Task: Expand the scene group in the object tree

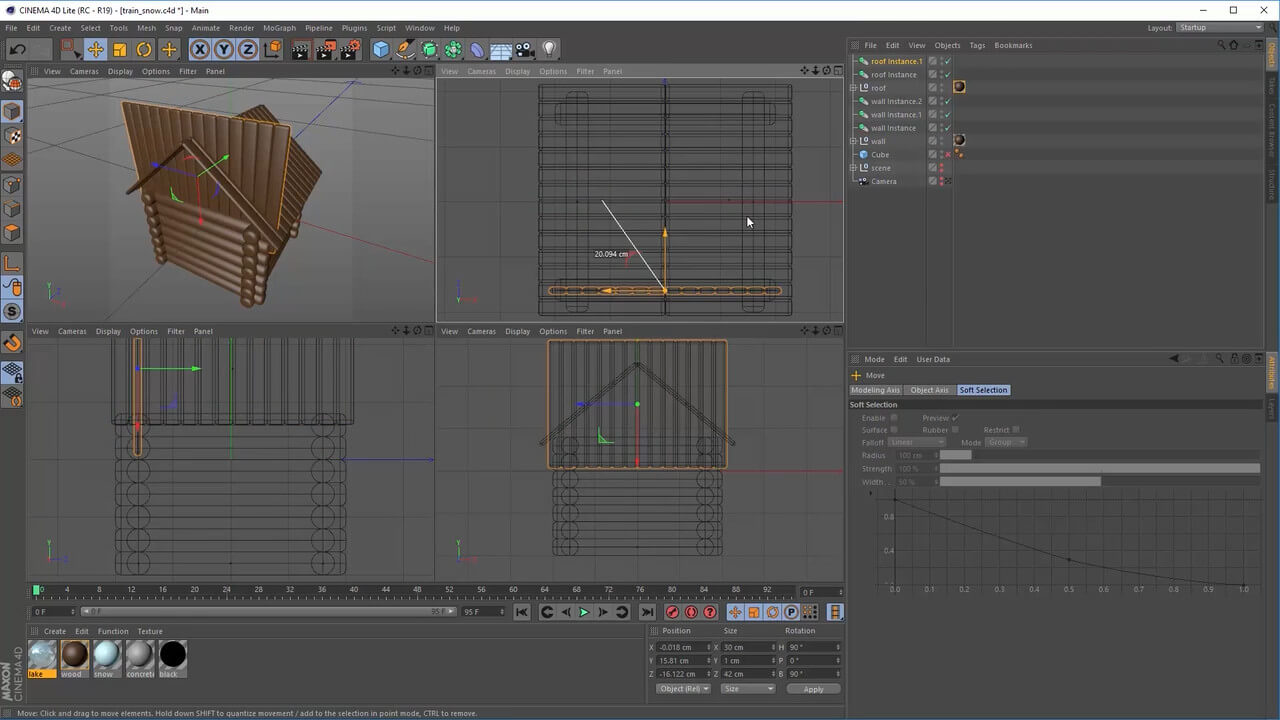Action: [853, 168]
